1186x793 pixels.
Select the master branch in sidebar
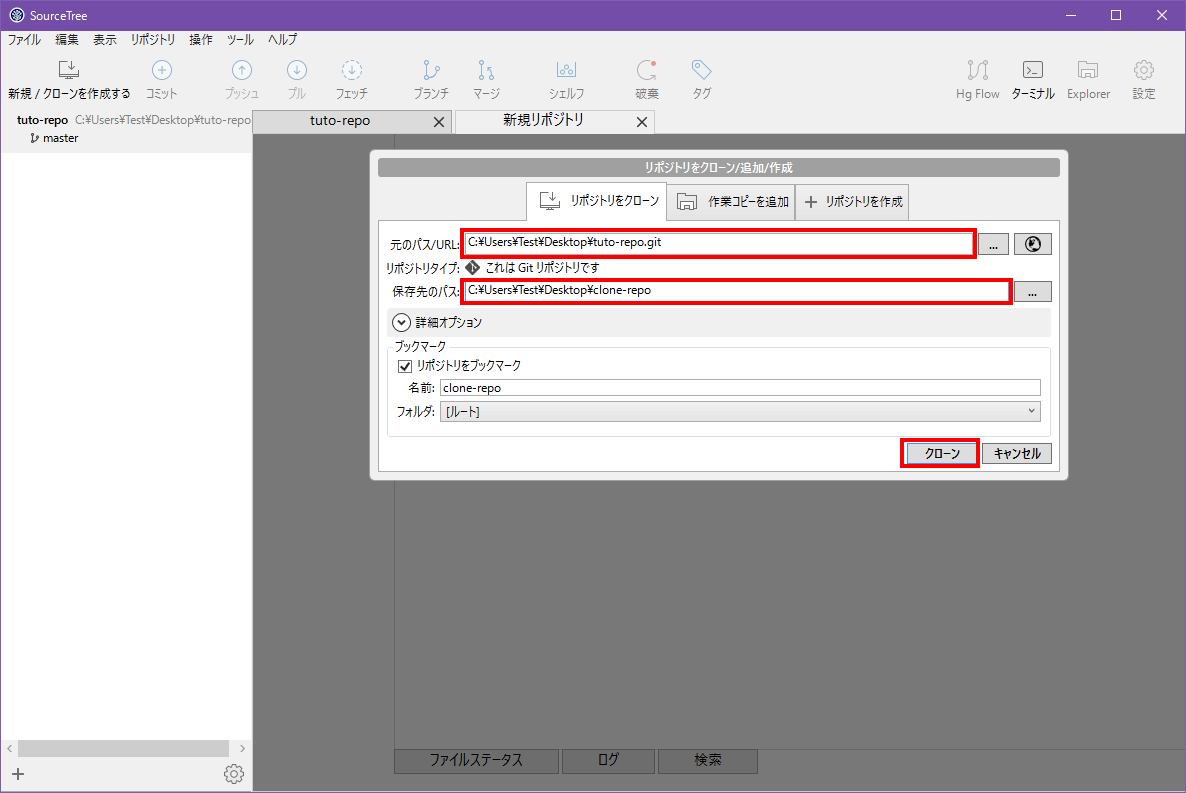pyautogui.click(x=58, y=138)
